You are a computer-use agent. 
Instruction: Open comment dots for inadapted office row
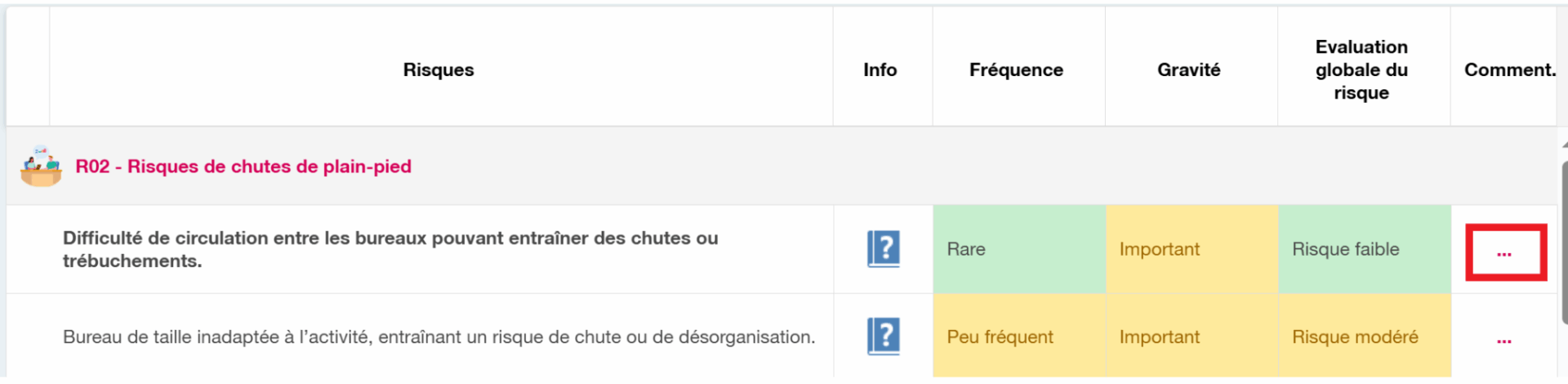1504,339
